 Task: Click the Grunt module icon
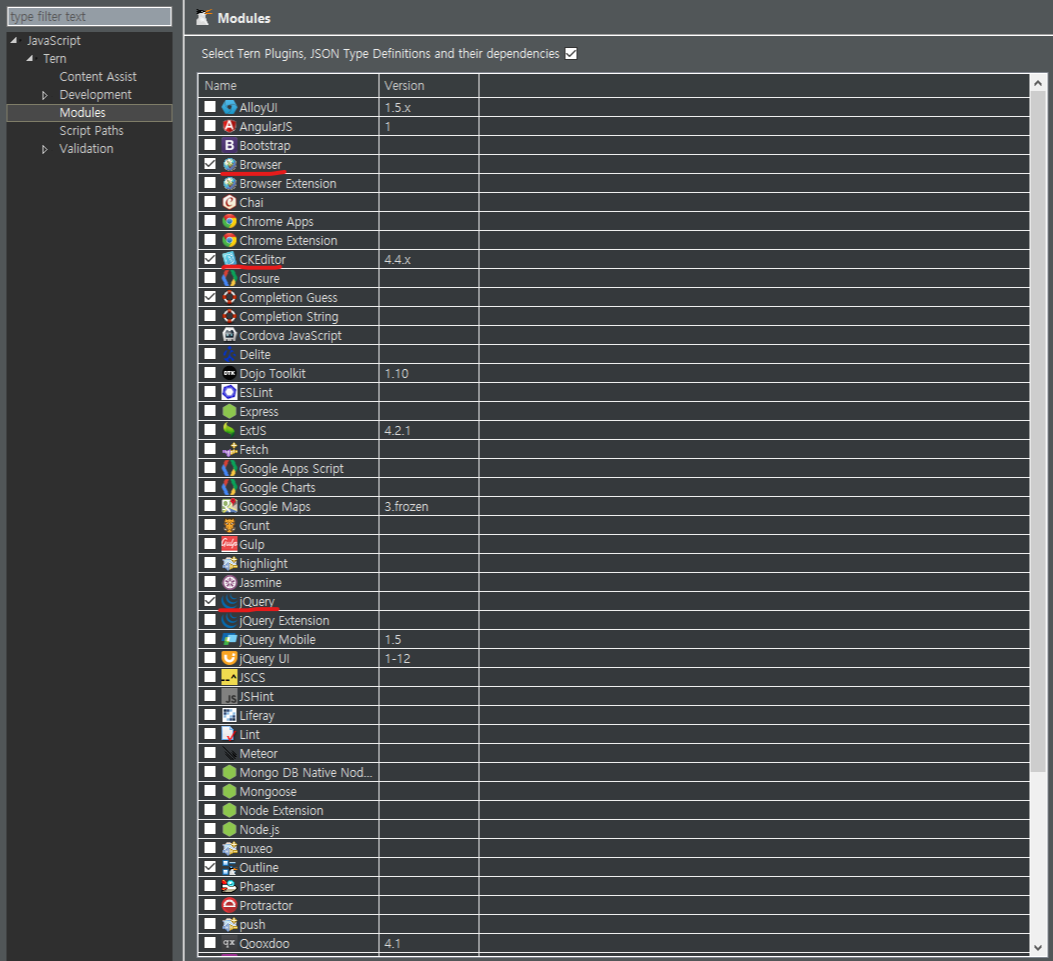tap(229, 525)
